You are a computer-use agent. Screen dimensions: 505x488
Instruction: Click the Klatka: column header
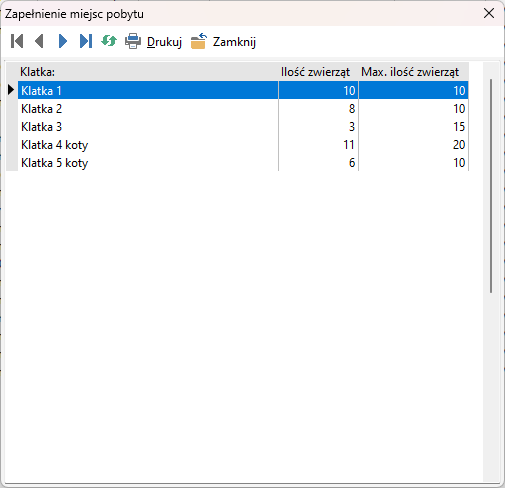click(148, 72)
